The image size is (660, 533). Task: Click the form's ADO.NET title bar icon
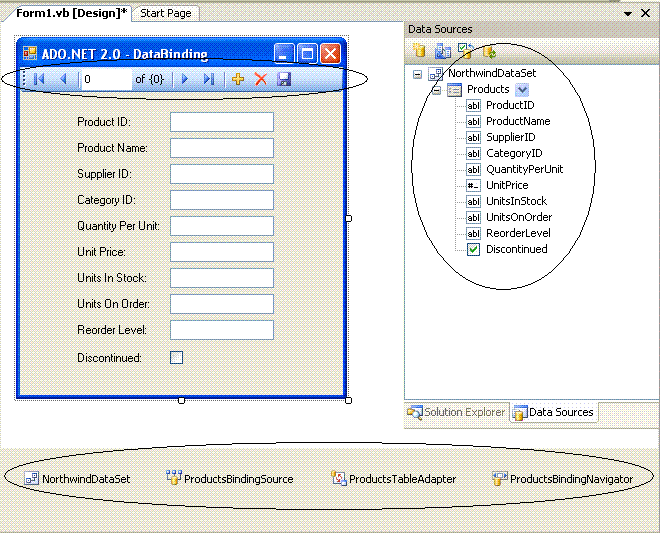pos(30,53)
